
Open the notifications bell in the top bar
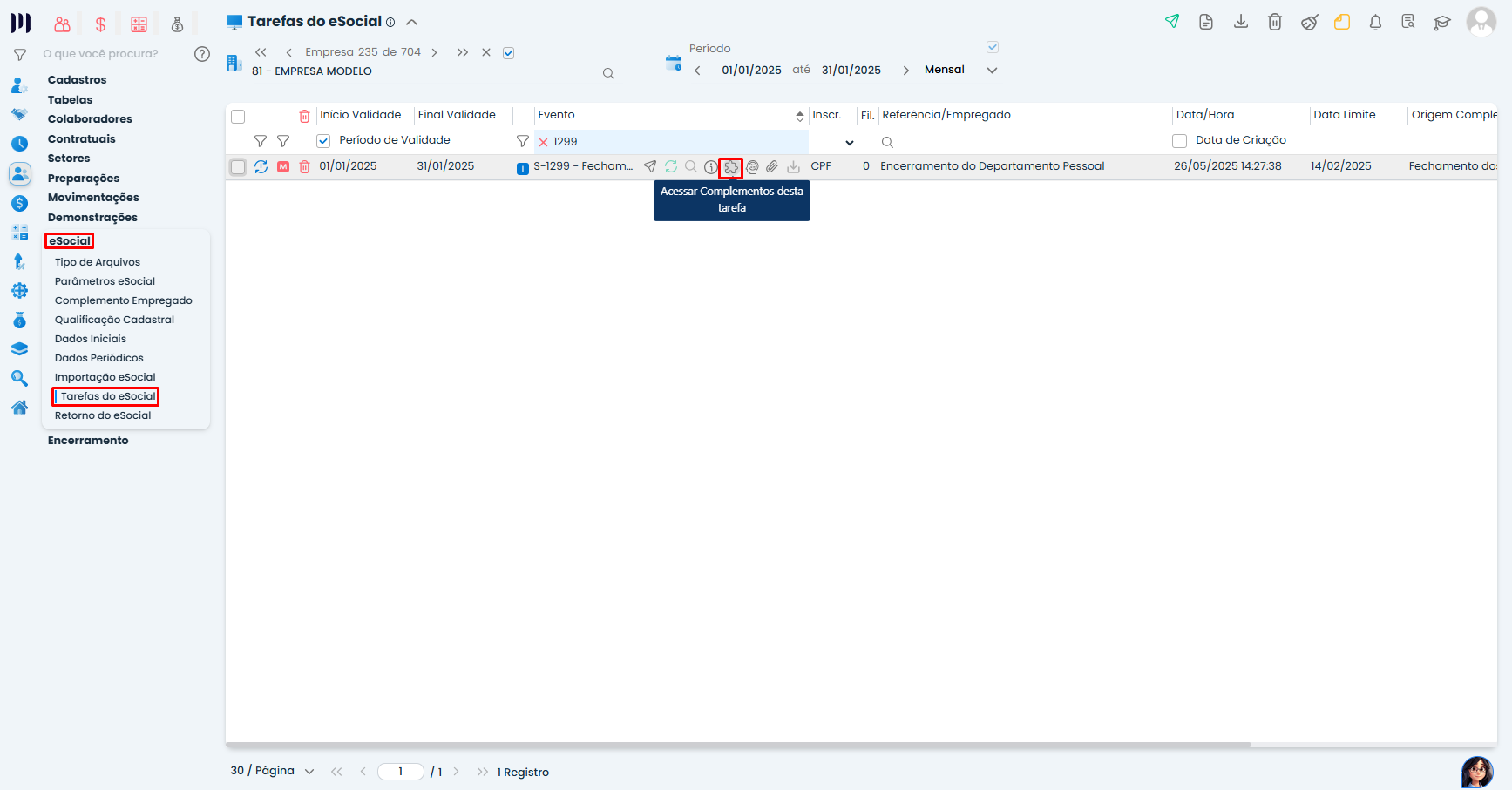(1375, 23)
